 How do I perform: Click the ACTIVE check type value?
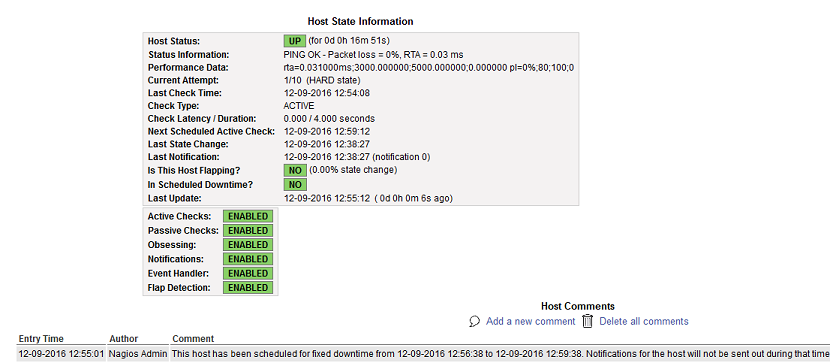[299, 106]
